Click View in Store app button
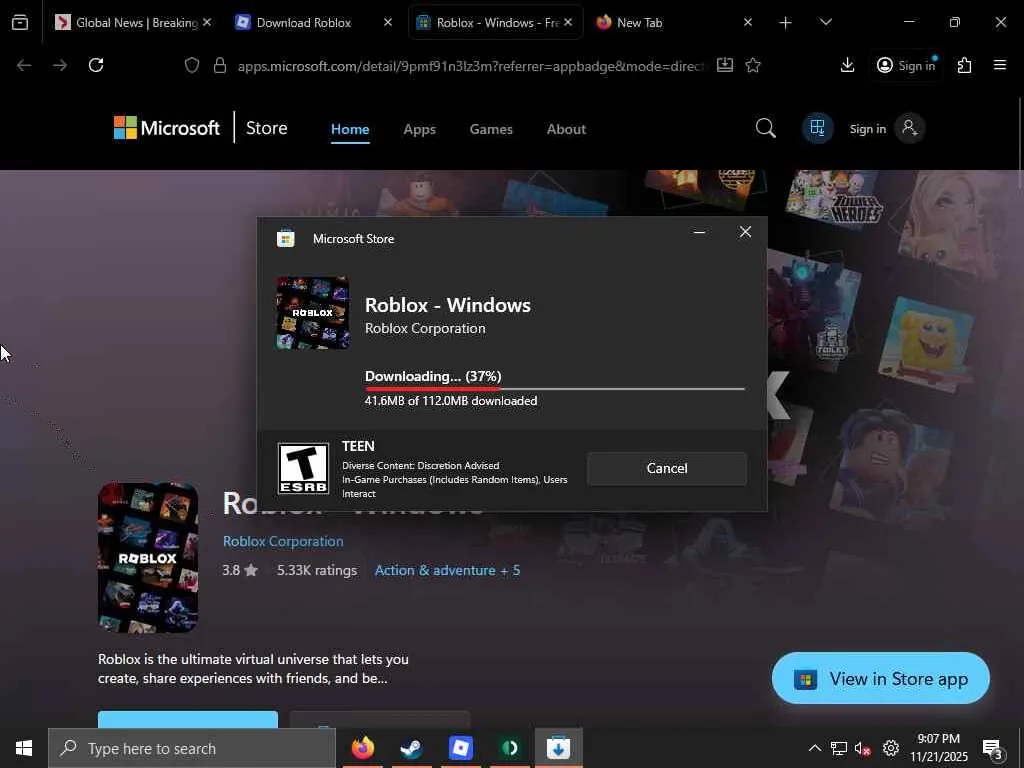Viewport: 1024px width, 768px height. [x=880, y=679]
